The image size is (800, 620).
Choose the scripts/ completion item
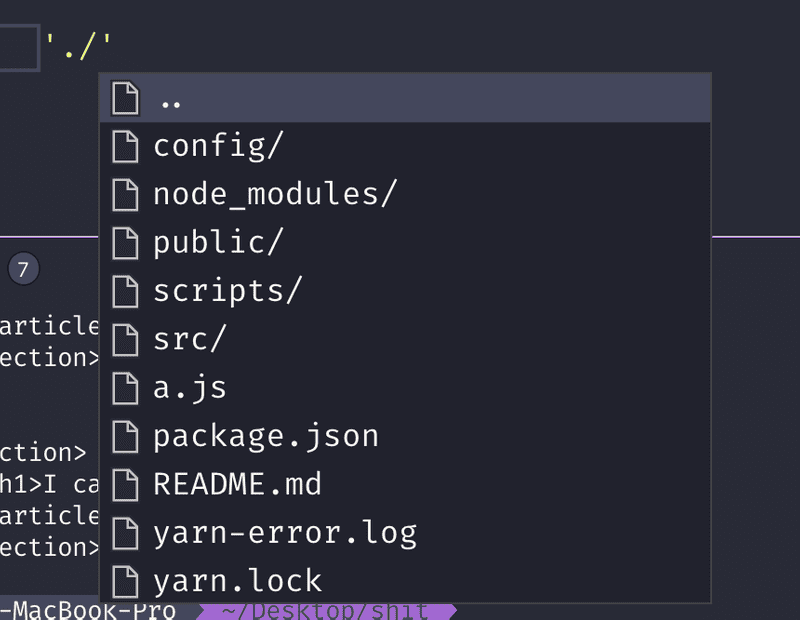point(227,291)
